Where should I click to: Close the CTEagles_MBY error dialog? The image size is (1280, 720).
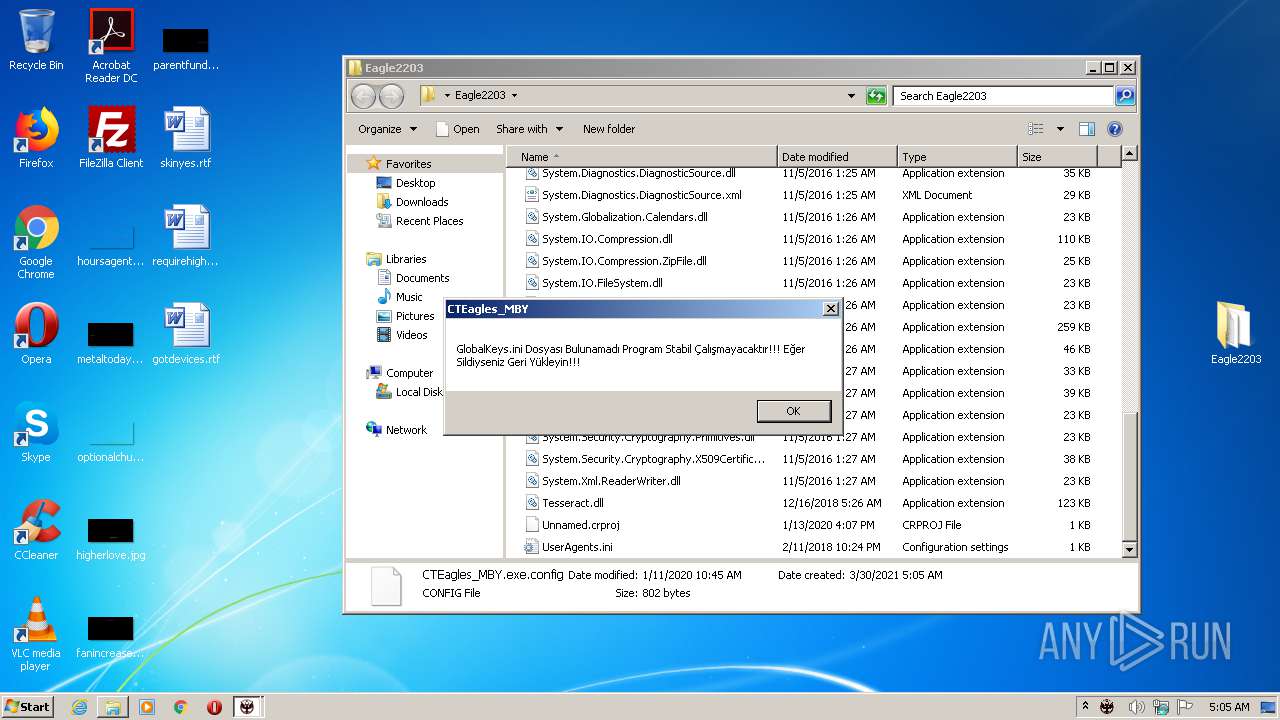830,309
